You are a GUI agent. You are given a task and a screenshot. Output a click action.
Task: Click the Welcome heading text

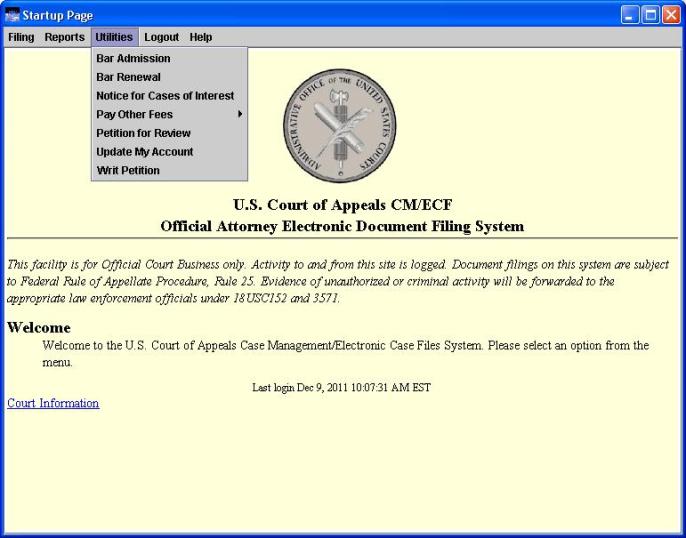[x=39, y=328]
